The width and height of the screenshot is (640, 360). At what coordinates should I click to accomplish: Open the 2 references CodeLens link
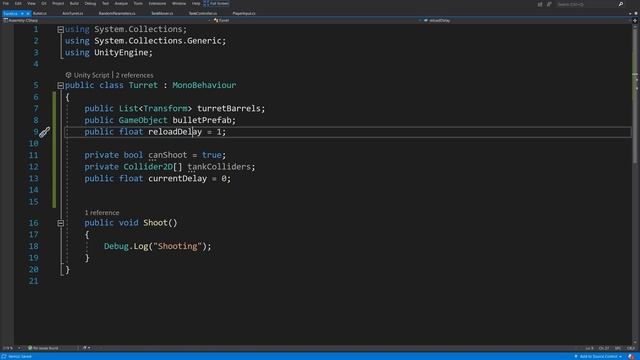[x=134, y=75]
